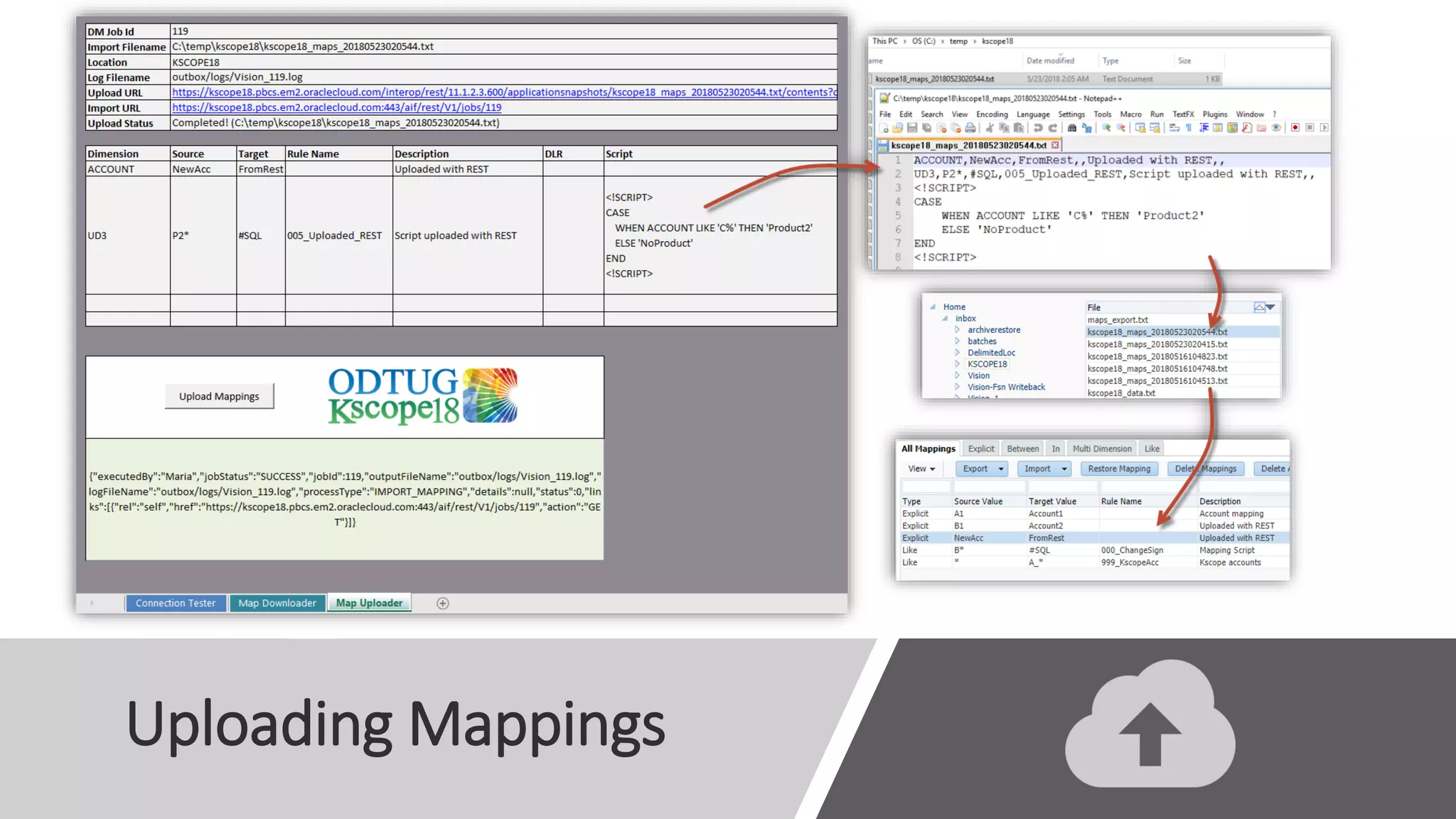Select the Map Uploader sheet tab
Viewport: 1456px width, 819px height.
[369, 603]
